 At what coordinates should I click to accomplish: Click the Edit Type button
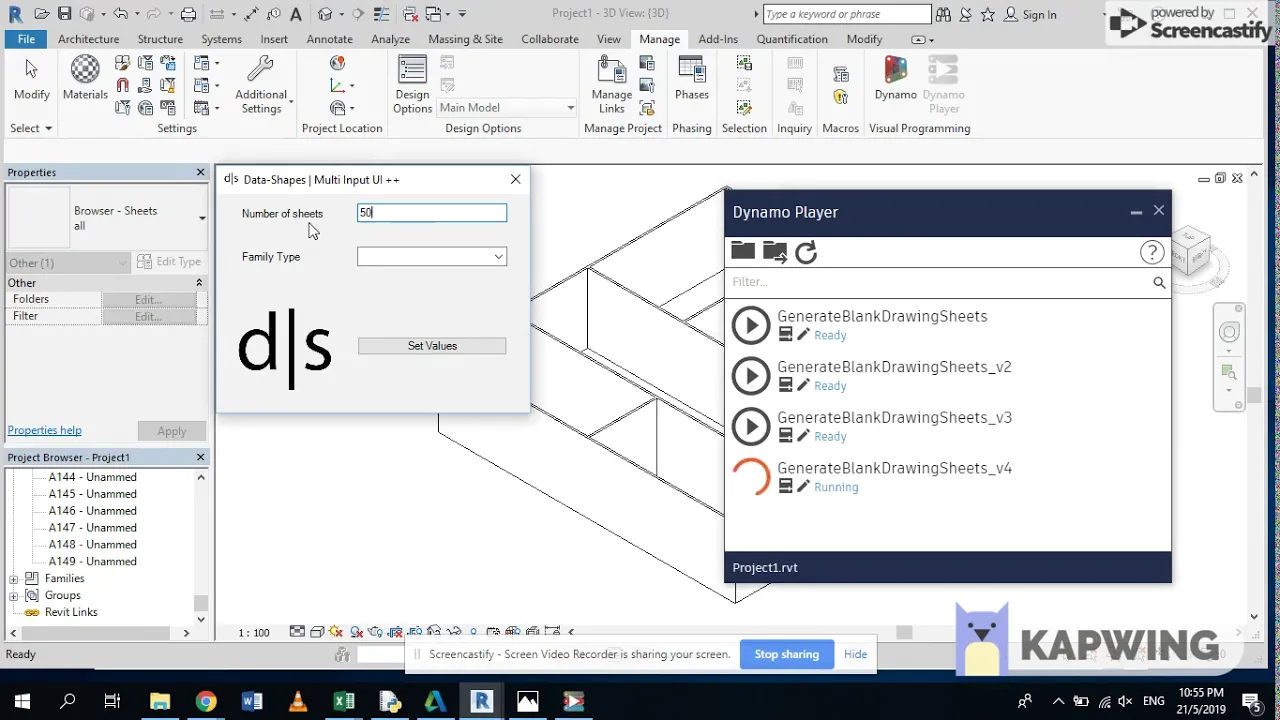coord(169,262)
